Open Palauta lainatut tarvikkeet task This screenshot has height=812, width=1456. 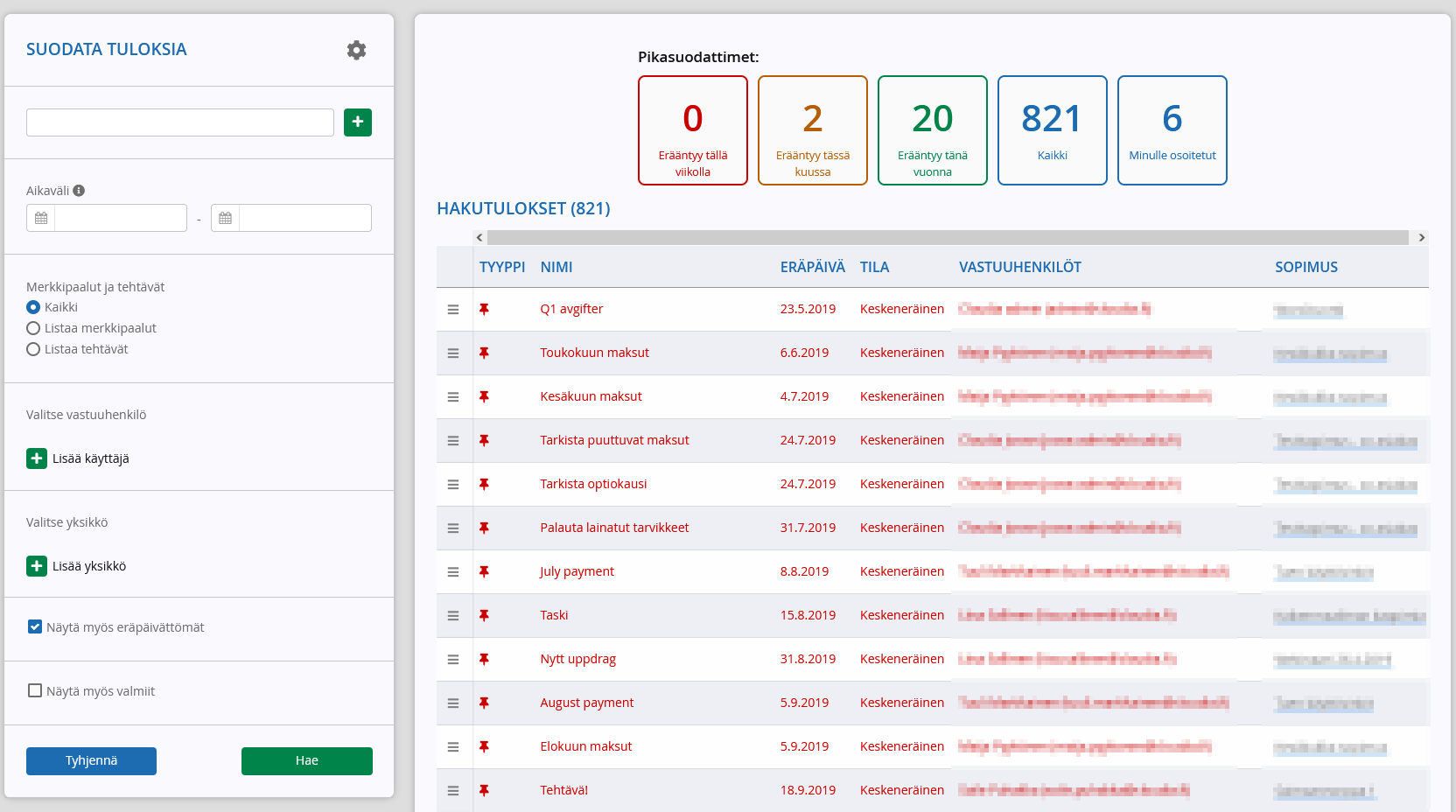click(x=615, y=528)
